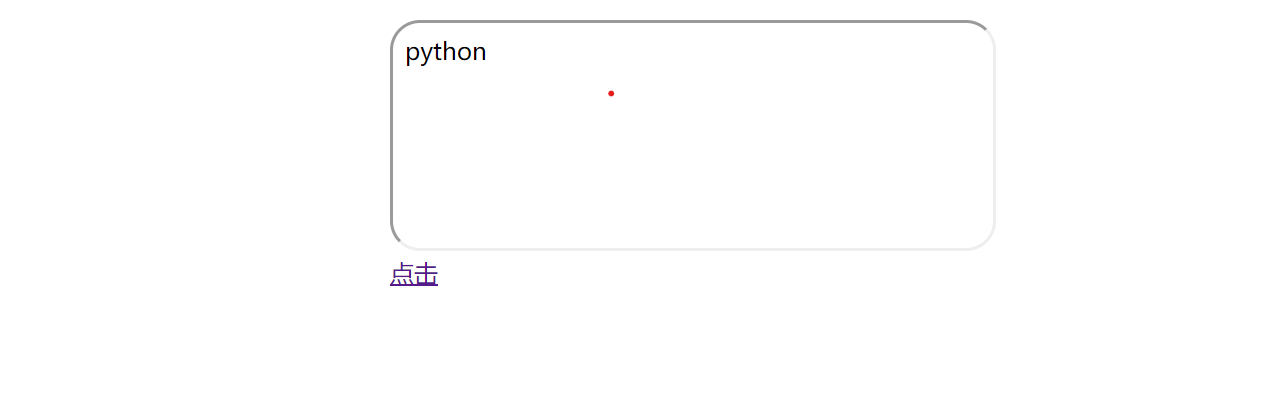This screenshot has width=1270, height=420.
Task: Place cursor before the letter p in python
Action: [405, 52]
